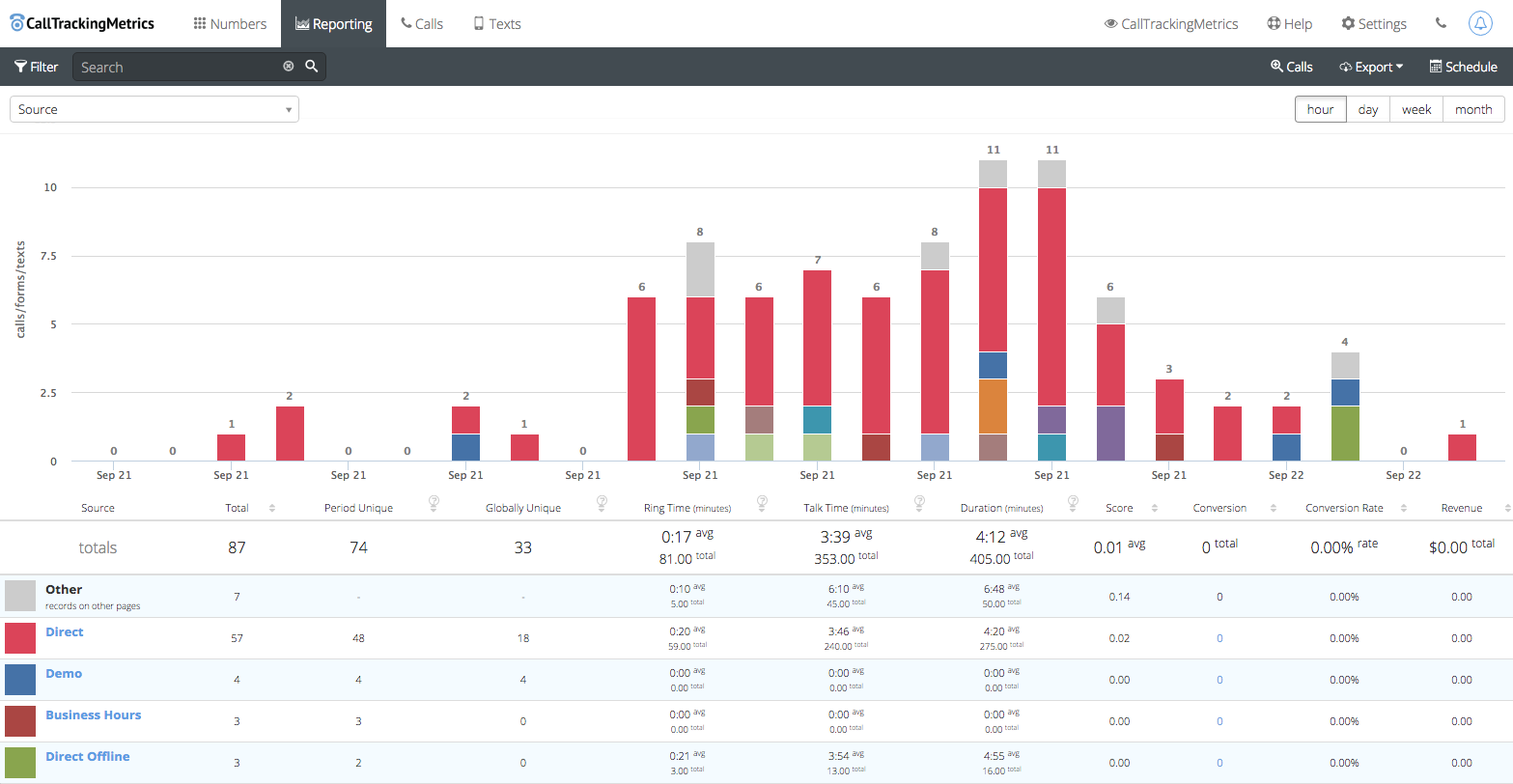Open the Numbers tab
Image resolution: width=1513 pixels, height=784 pixels.
tap(230, 23)
